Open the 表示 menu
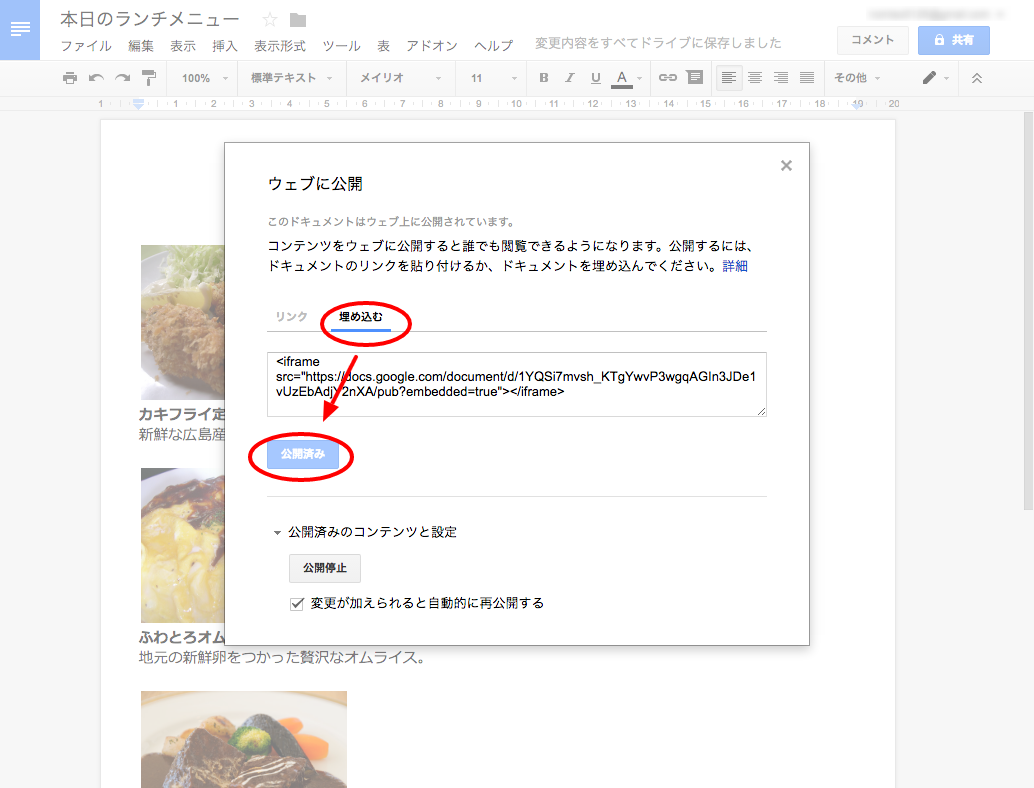The image size is (1034, 788). click(183, 45)
